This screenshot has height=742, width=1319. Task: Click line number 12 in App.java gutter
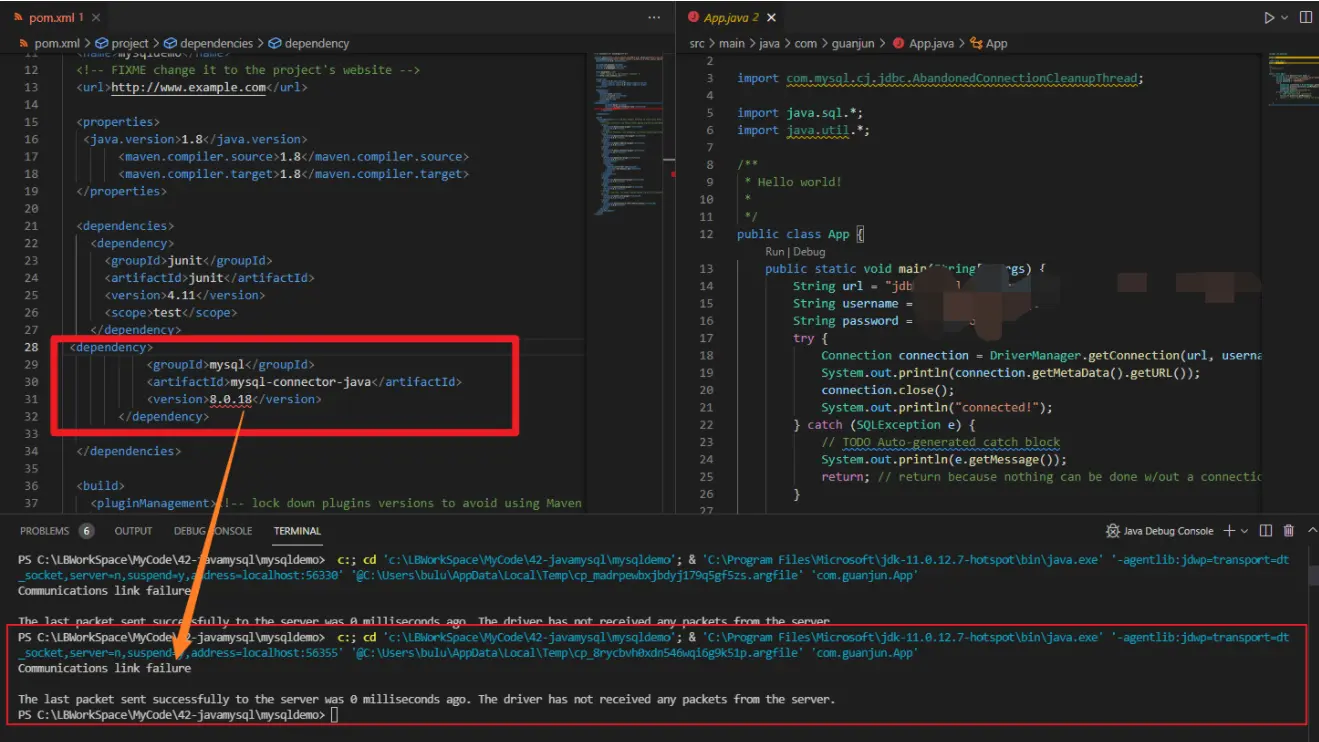[706, 234]
